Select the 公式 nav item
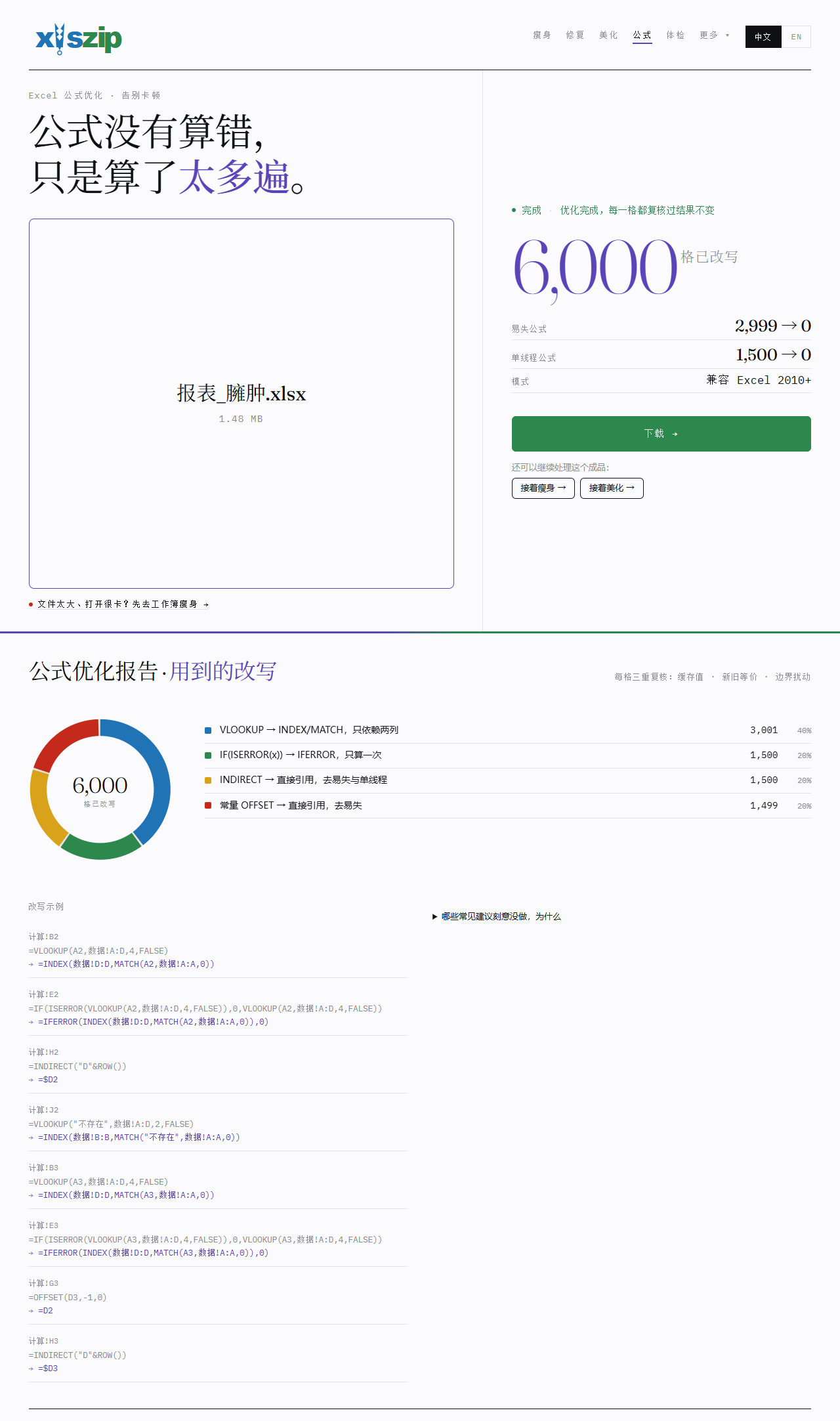Image resolution: width=840 pixels, height=1421 pixels. coord(642,35)
